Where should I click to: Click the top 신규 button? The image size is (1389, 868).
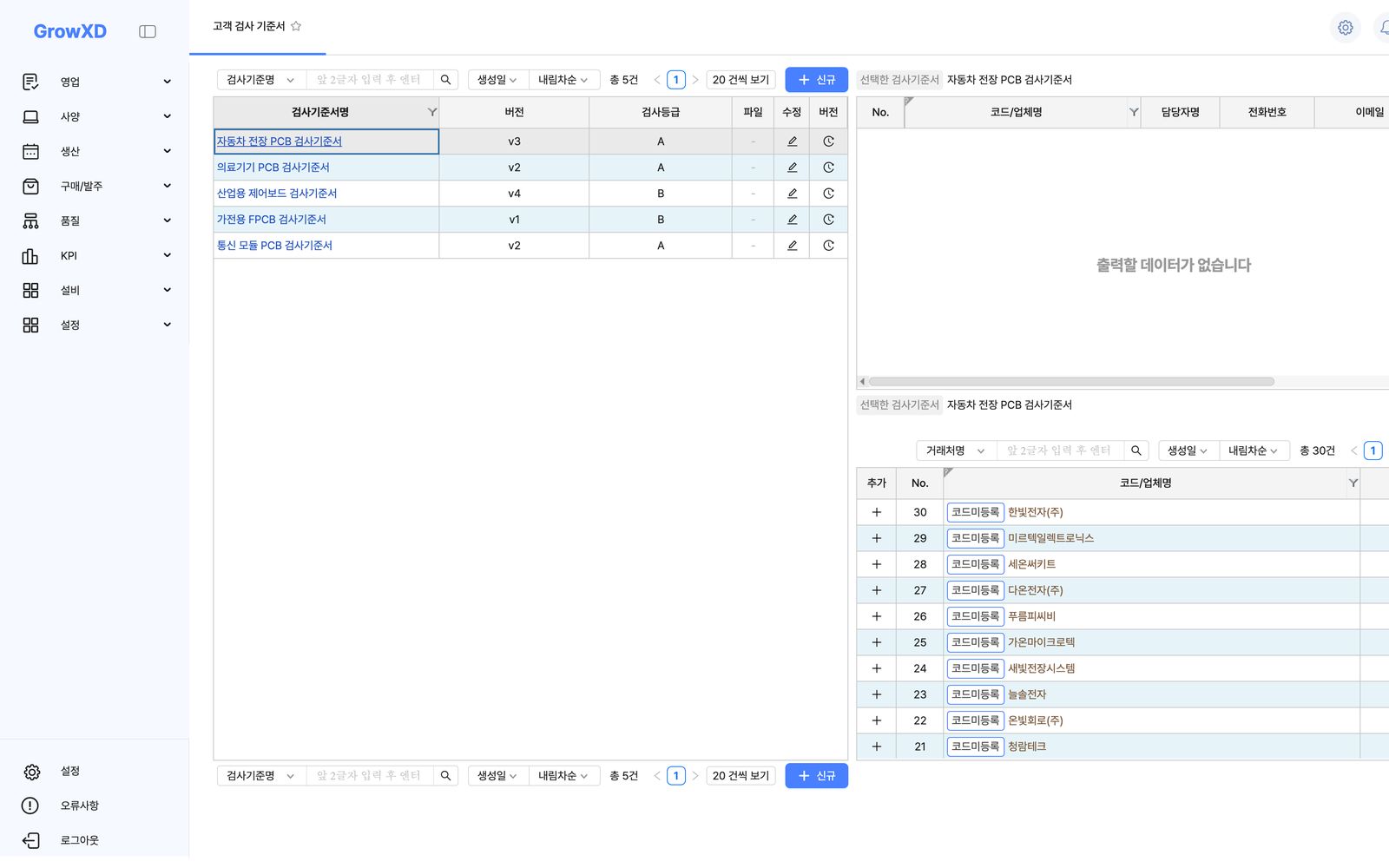pos(816,80)
